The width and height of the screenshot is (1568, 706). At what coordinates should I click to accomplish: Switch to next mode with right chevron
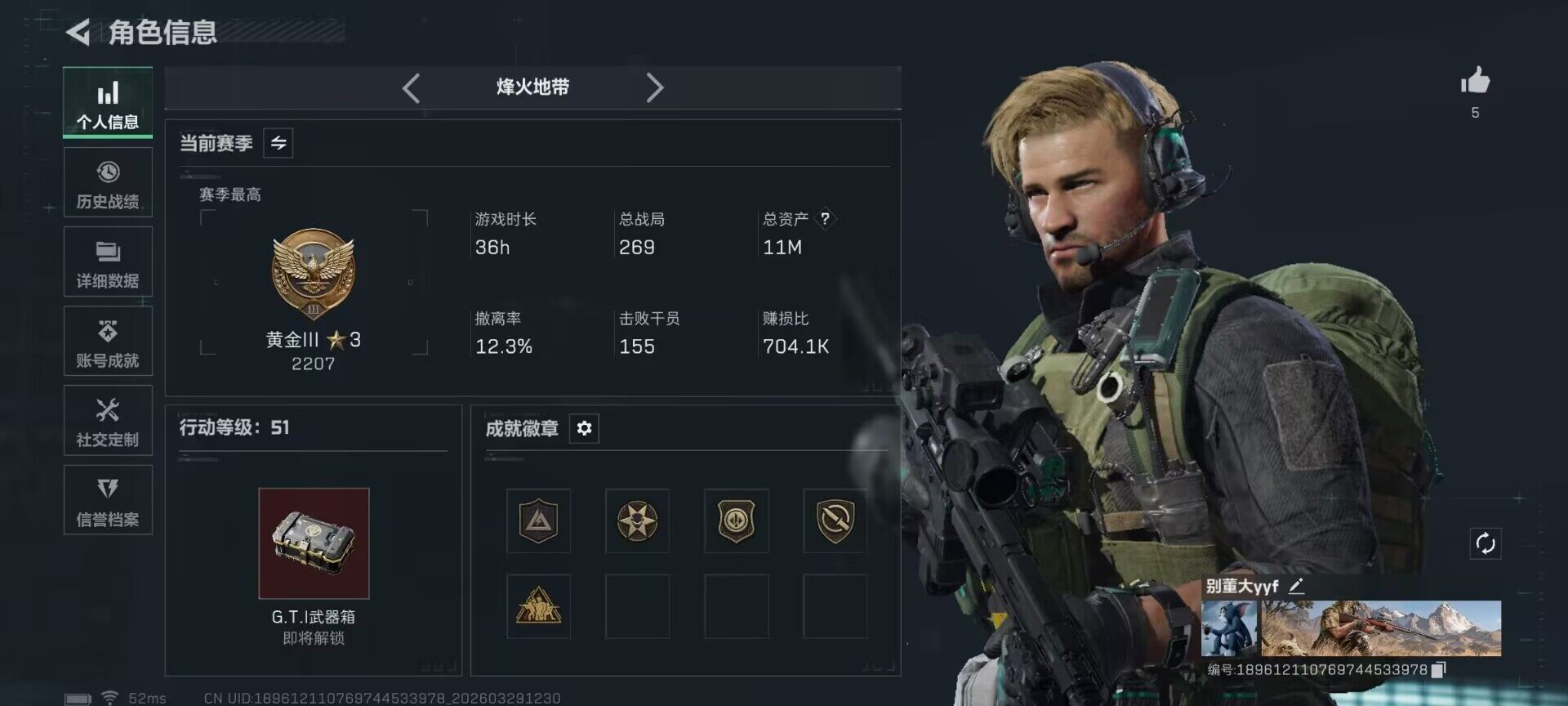point(655,87)
